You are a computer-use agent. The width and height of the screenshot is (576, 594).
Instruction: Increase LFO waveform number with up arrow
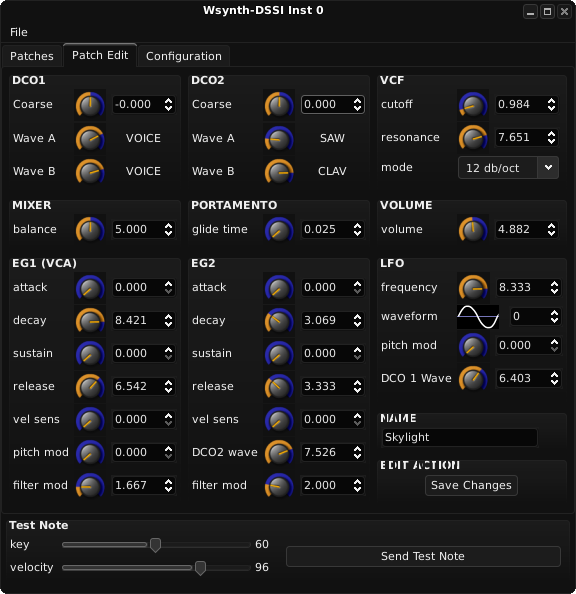554,313
